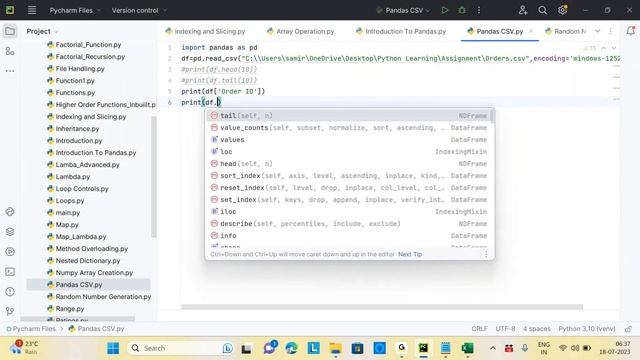This screenshot has width=640, height=360.
Task: Open Windows Start menu
Action: [113, 348]
